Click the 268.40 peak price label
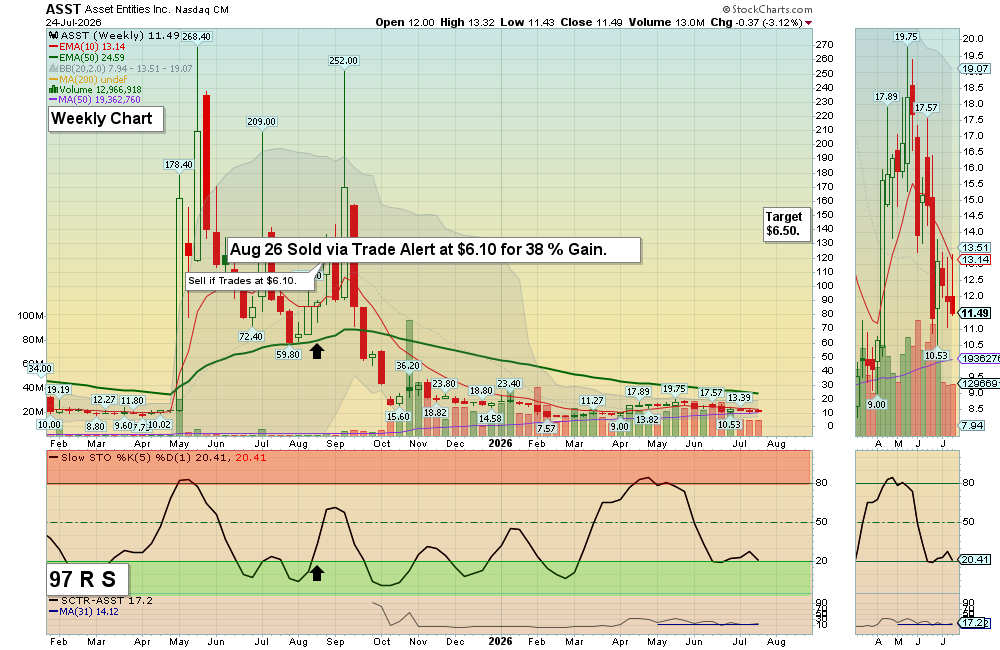Viewport: 1000px width, 650px height. pos(196,36)
